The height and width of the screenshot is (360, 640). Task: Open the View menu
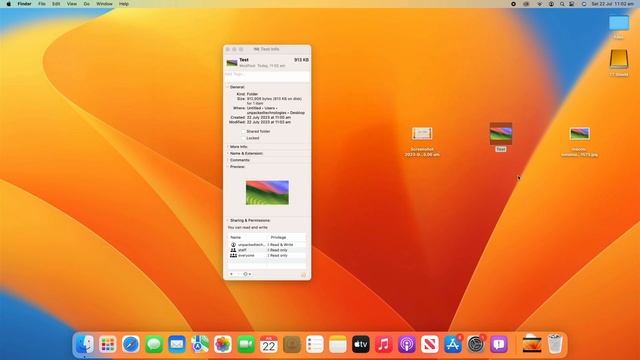pyautogui.click(x=71, y=4)
